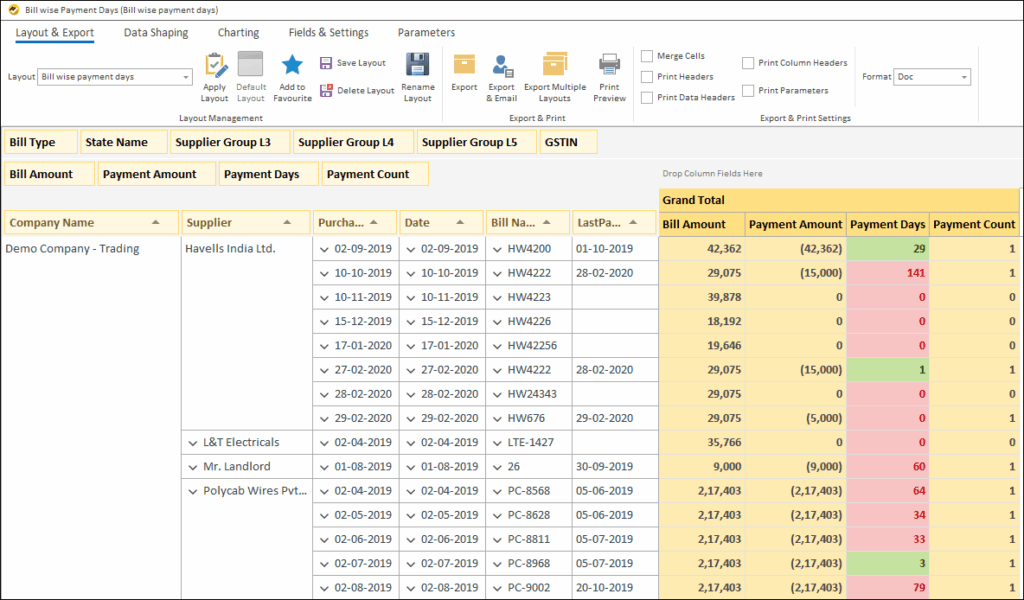Open the Charting tab

click(238, 33)
